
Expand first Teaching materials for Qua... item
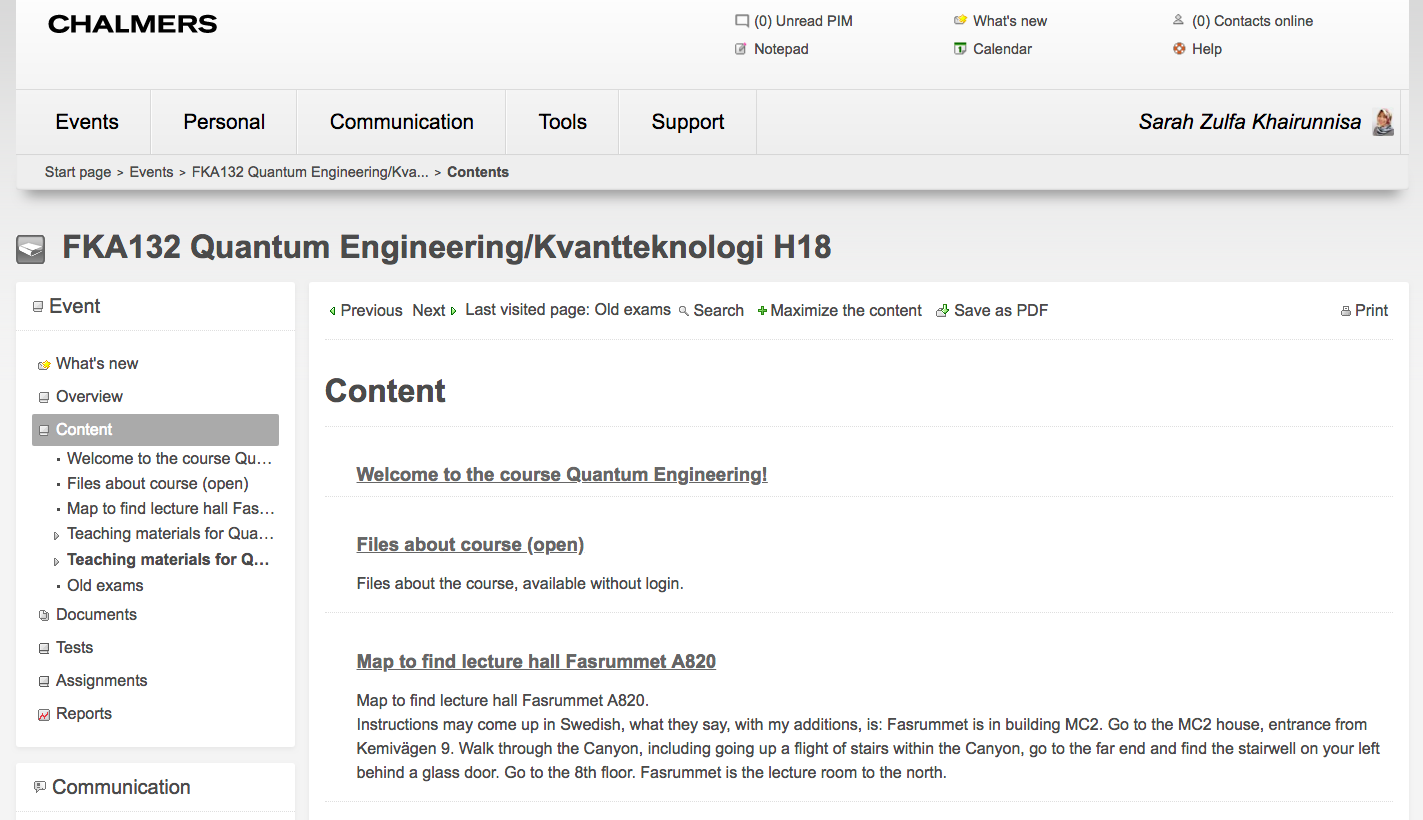[x=57, y=536]
